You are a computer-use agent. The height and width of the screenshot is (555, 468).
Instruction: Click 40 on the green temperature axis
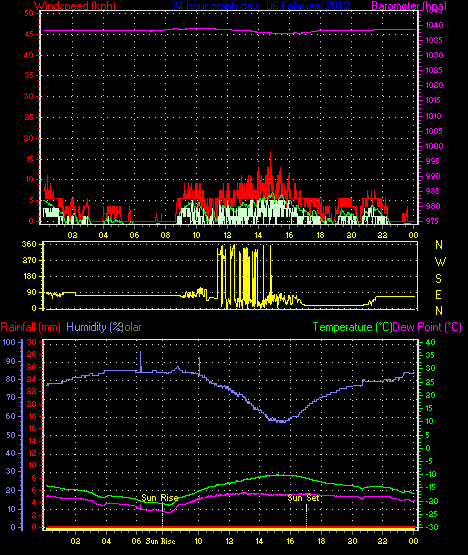pos(430,342)
